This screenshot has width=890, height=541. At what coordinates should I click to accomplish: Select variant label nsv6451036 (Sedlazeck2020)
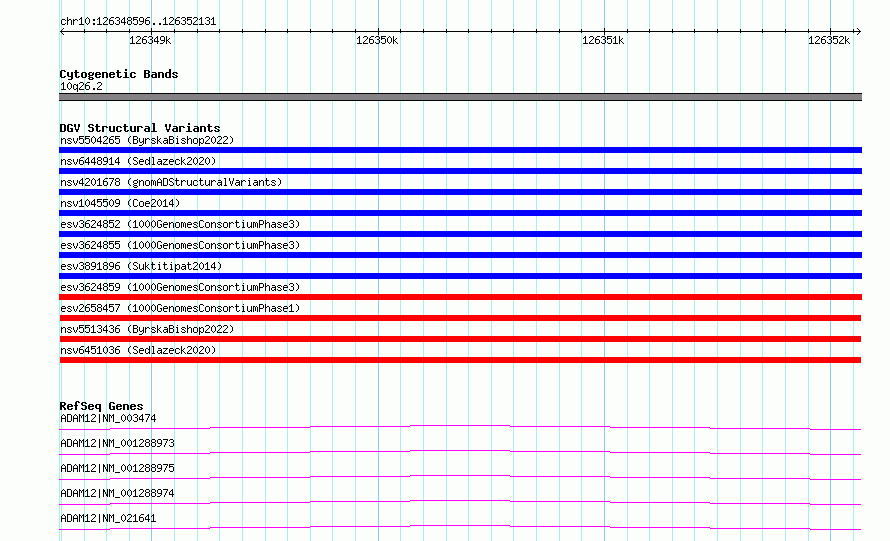tap(138, 350)
